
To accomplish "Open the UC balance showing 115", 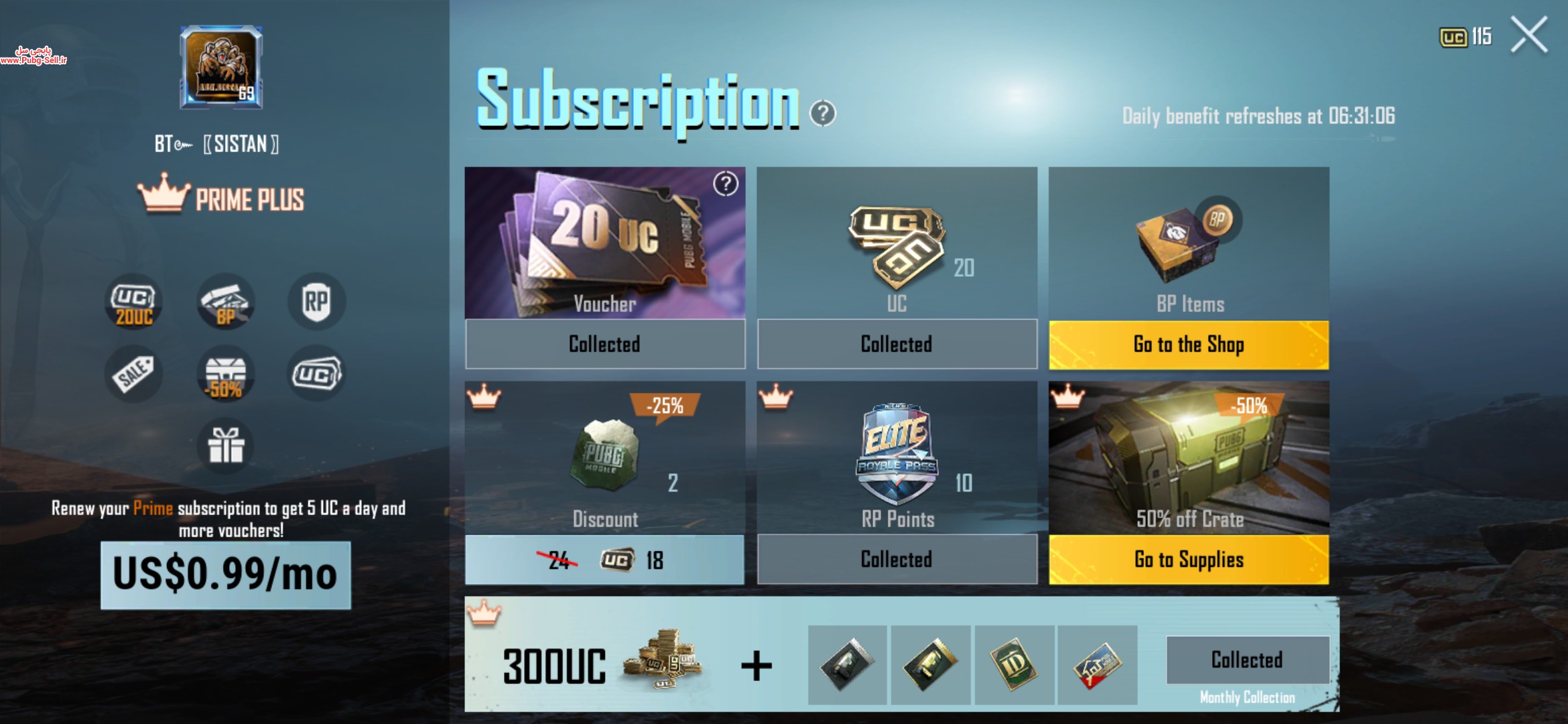I will click(1465, 37).
